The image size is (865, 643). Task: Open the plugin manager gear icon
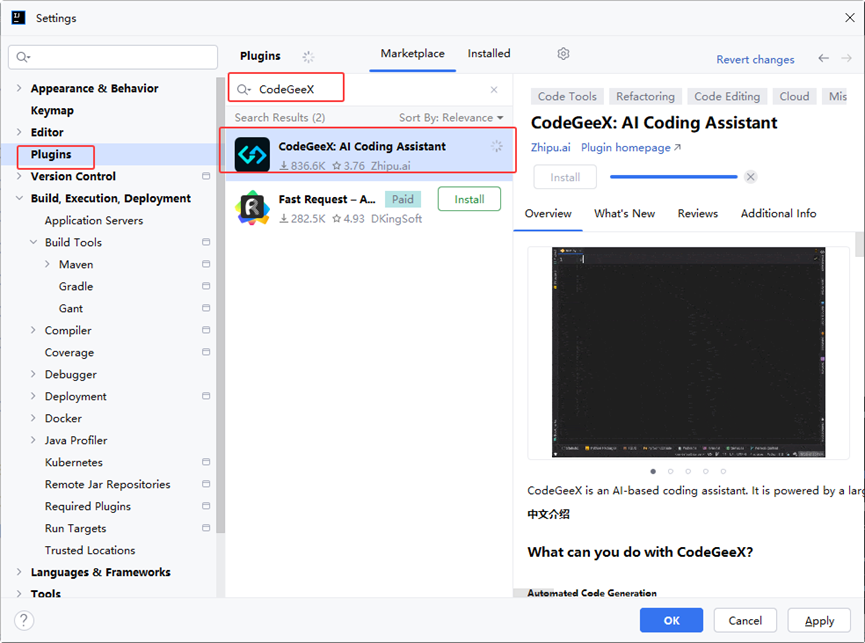click(563, 54)
